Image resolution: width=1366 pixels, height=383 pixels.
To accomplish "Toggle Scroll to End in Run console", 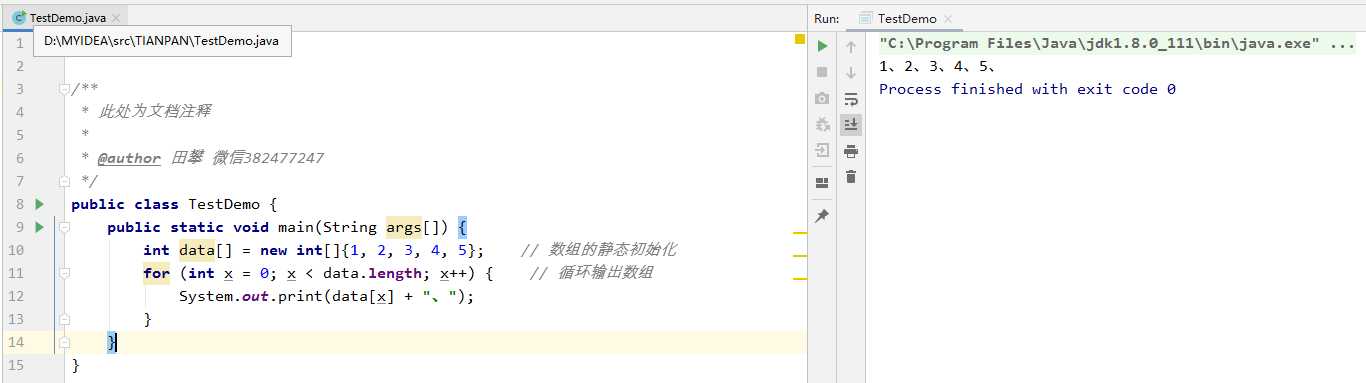I will tap(851, 124).
